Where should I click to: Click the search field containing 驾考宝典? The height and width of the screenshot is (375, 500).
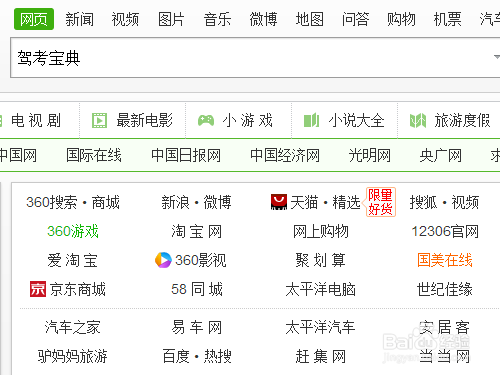tap(255, 58)
